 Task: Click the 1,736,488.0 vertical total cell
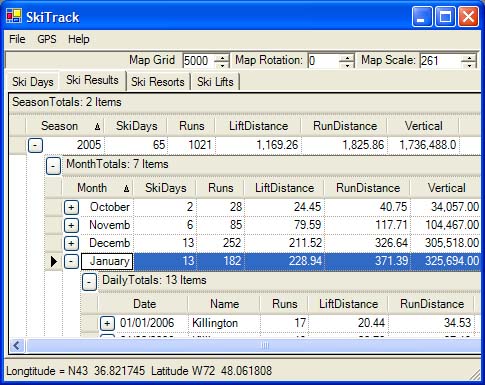(x=423, y=145)
